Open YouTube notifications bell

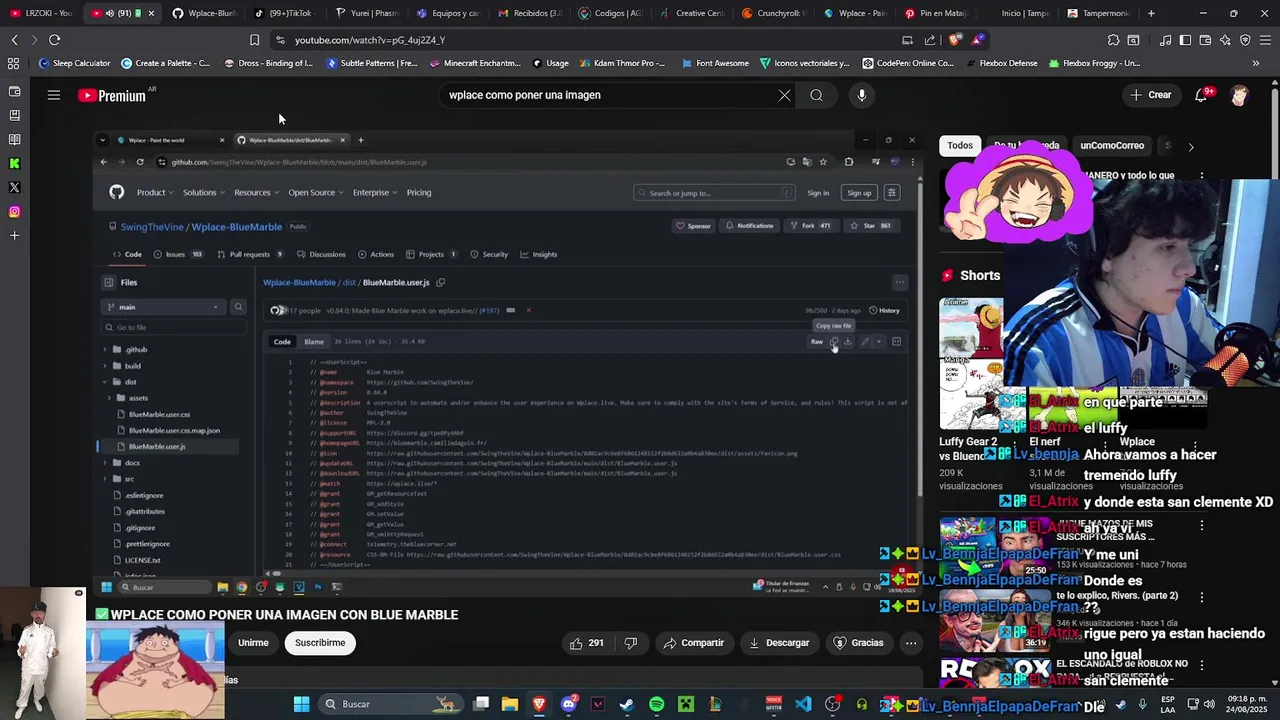click(x=1201, y=95)
